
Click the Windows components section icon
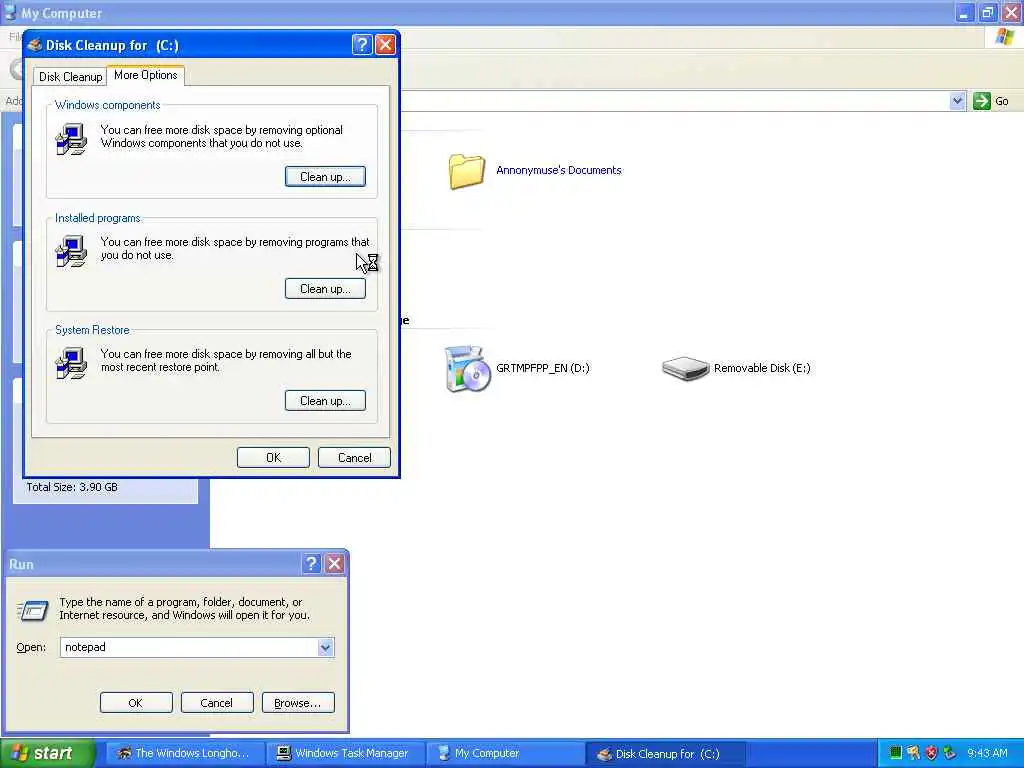(x=71, y=139)
